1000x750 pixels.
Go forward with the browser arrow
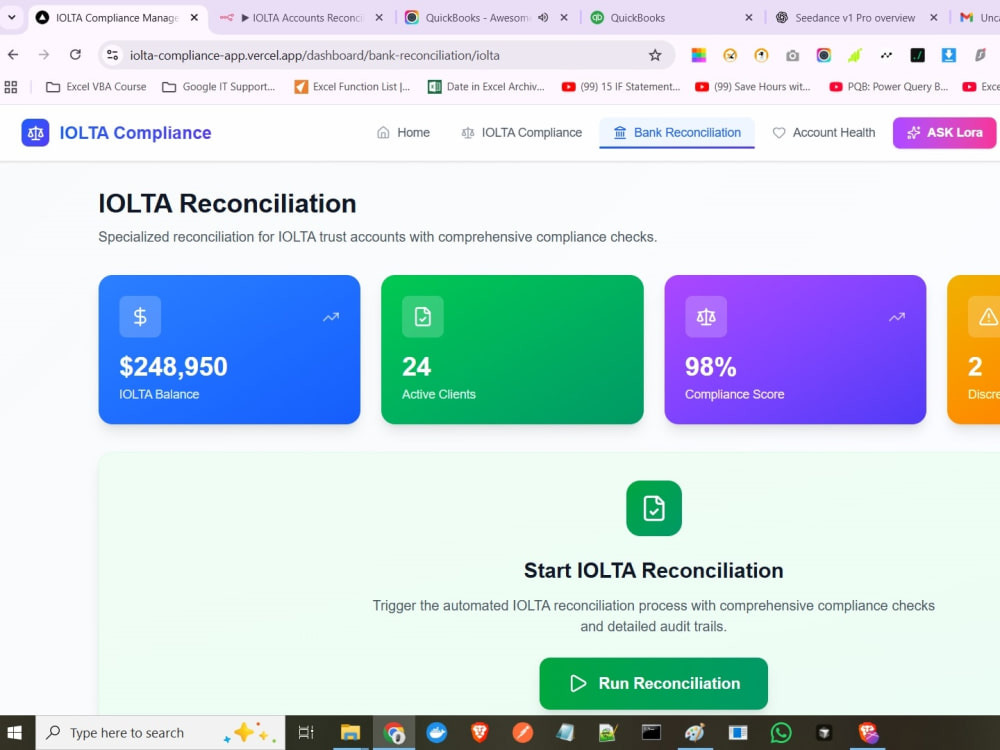point(43,55)
